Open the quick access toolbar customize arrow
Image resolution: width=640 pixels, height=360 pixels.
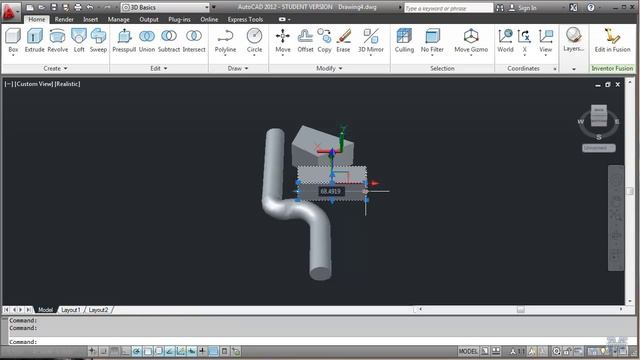pyautogui.click(x=213, y=7)
